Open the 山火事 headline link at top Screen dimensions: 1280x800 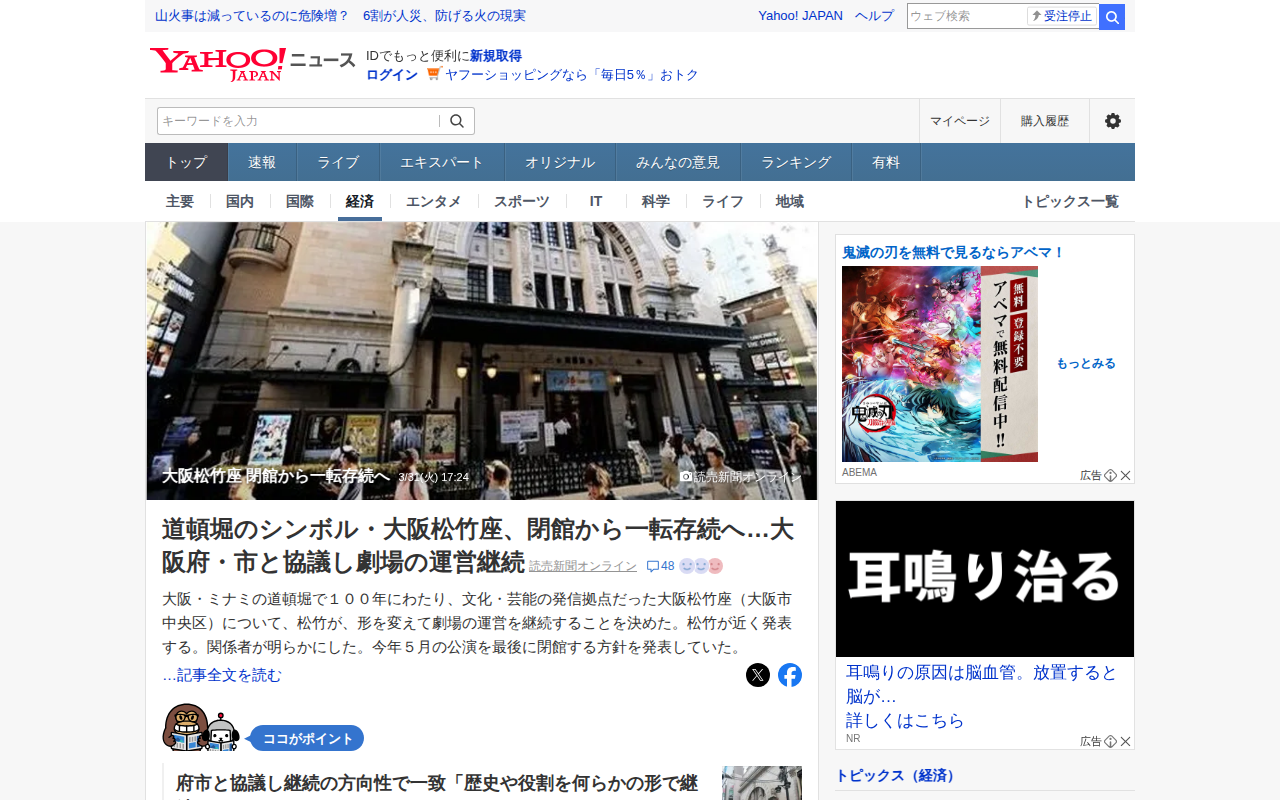340,16
